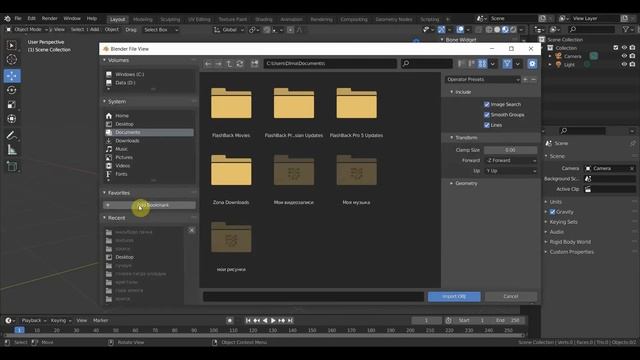Select the Add Cube tool in left toolbar
The image size is (640, 360).
(11, 167)
